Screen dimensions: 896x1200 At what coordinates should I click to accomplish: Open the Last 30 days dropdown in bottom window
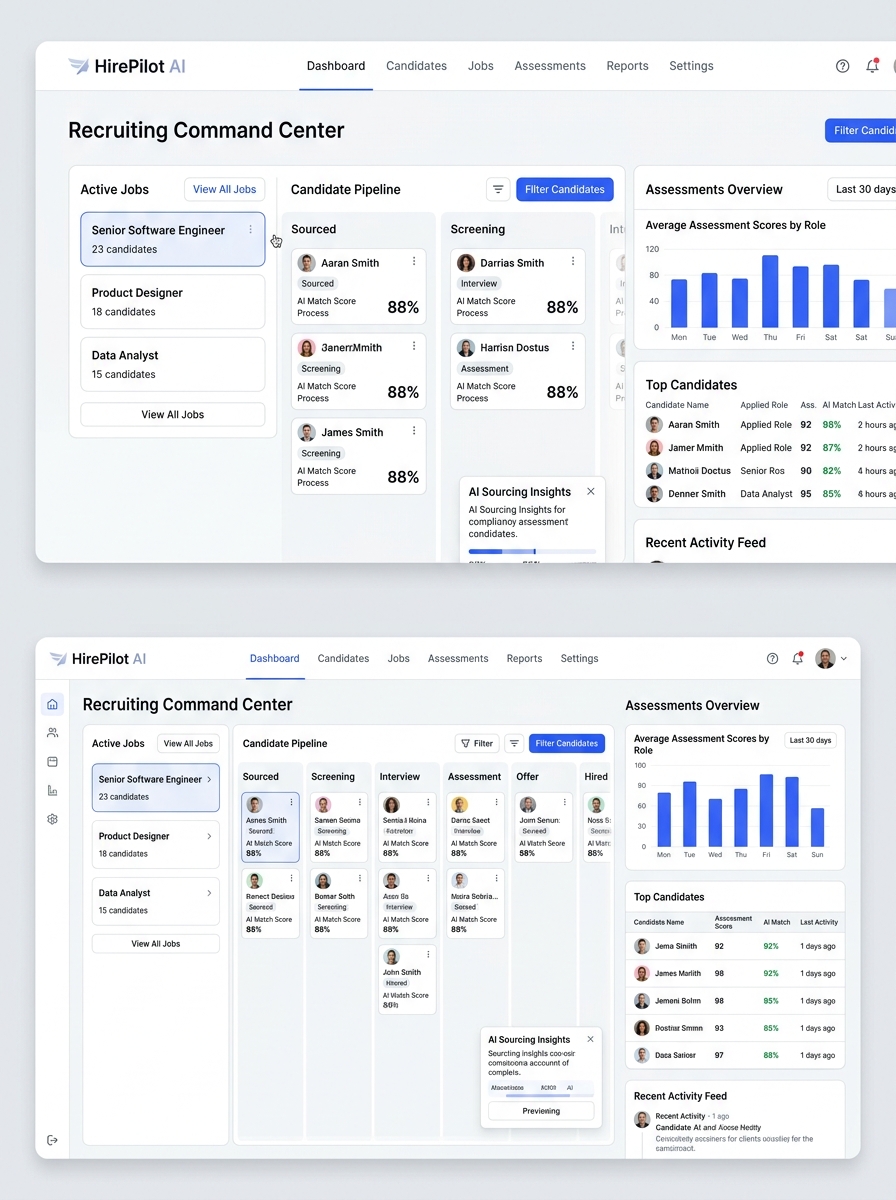[x=810, y=740]
